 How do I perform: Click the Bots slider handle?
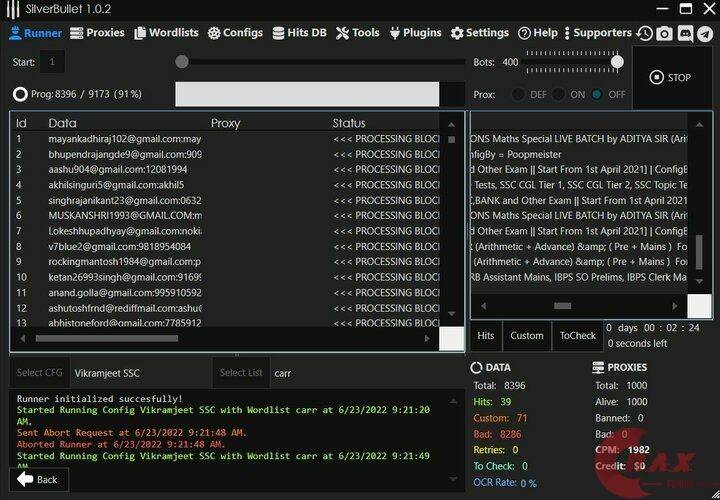[618, 62]
